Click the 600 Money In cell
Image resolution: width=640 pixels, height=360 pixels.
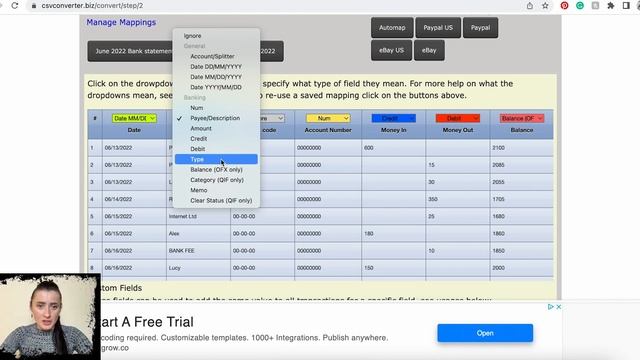(393, 148)
